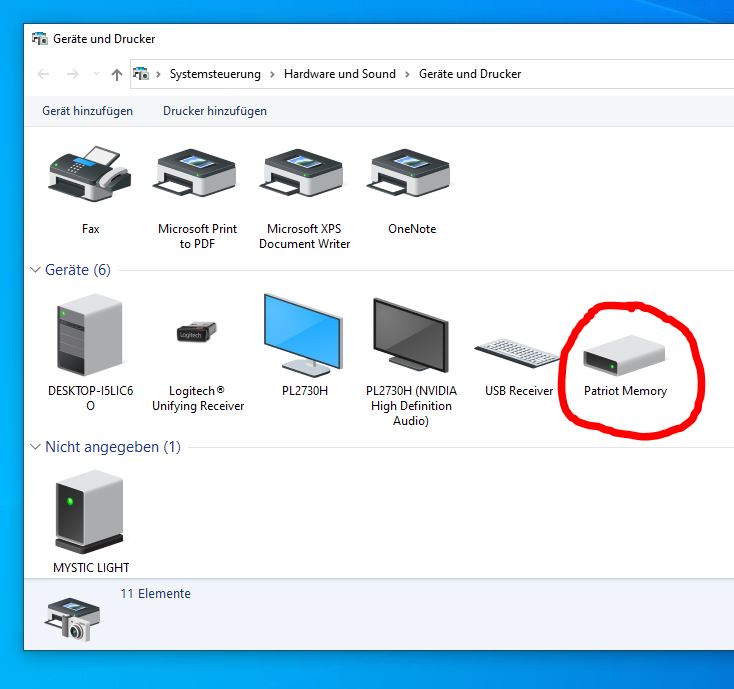
Task: Select the OneNote printer icon
Action: click(411, 173)
